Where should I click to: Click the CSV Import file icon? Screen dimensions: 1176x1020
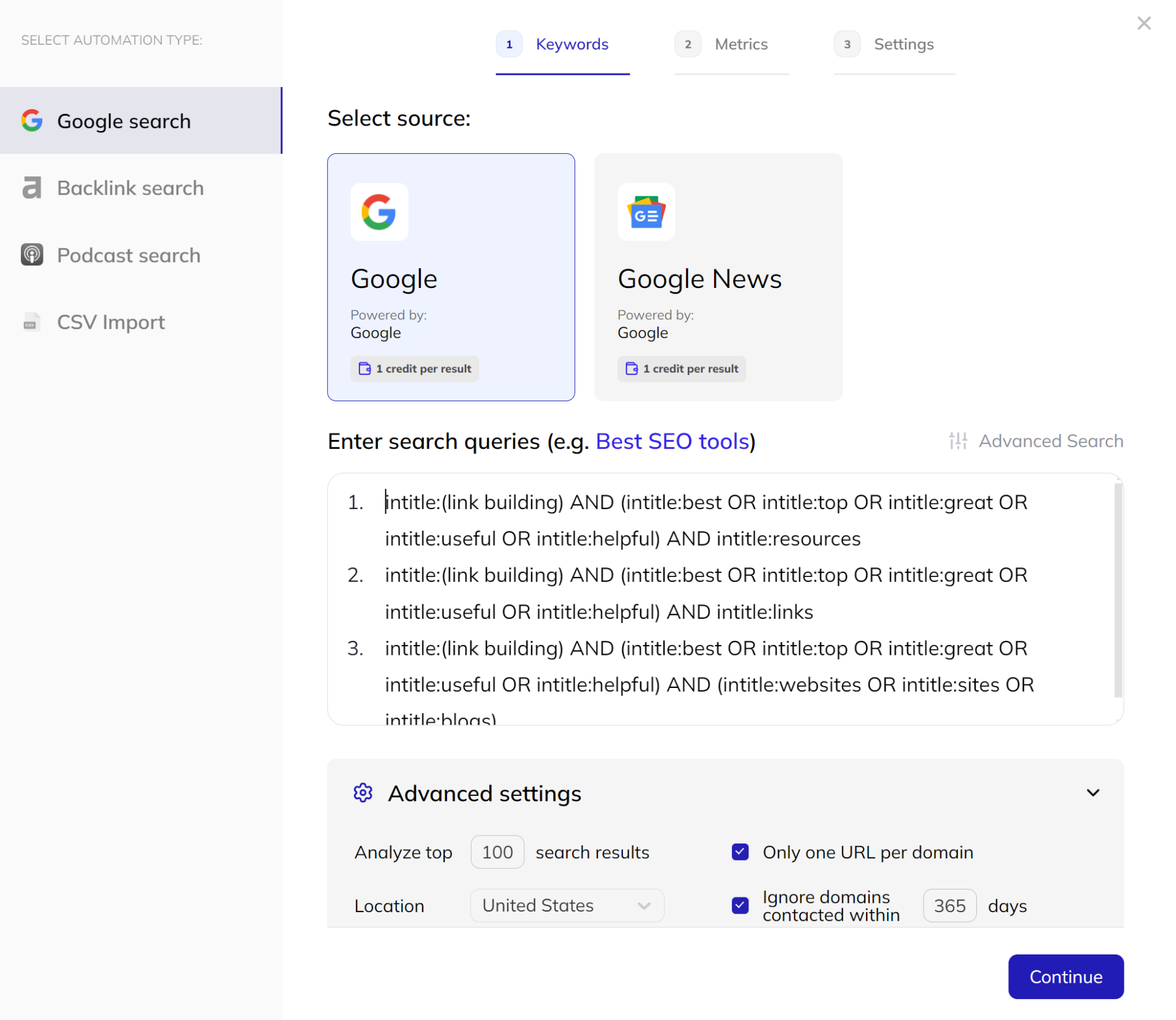[31, 322]
